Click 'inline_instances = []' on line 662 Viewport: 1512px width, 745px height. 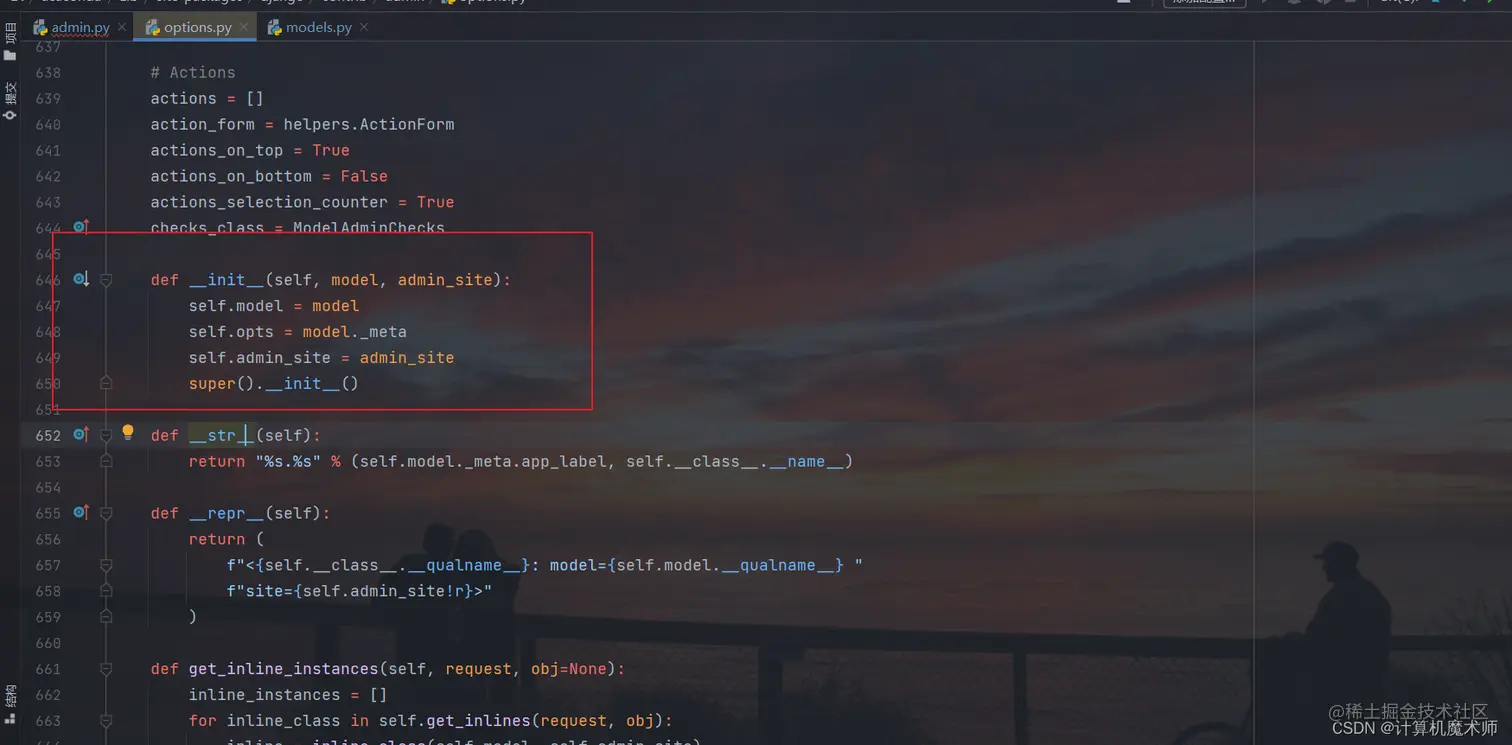[288, 695]
